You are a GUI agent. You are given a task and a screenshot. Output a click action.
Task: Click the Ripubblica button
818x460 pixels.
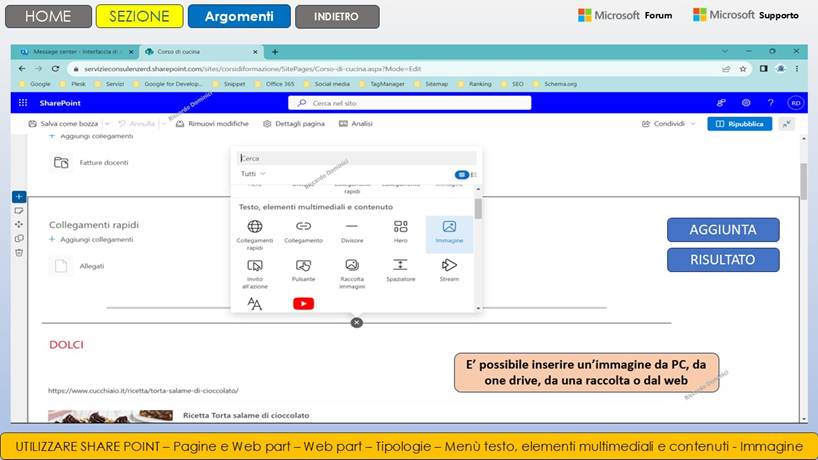740,124
